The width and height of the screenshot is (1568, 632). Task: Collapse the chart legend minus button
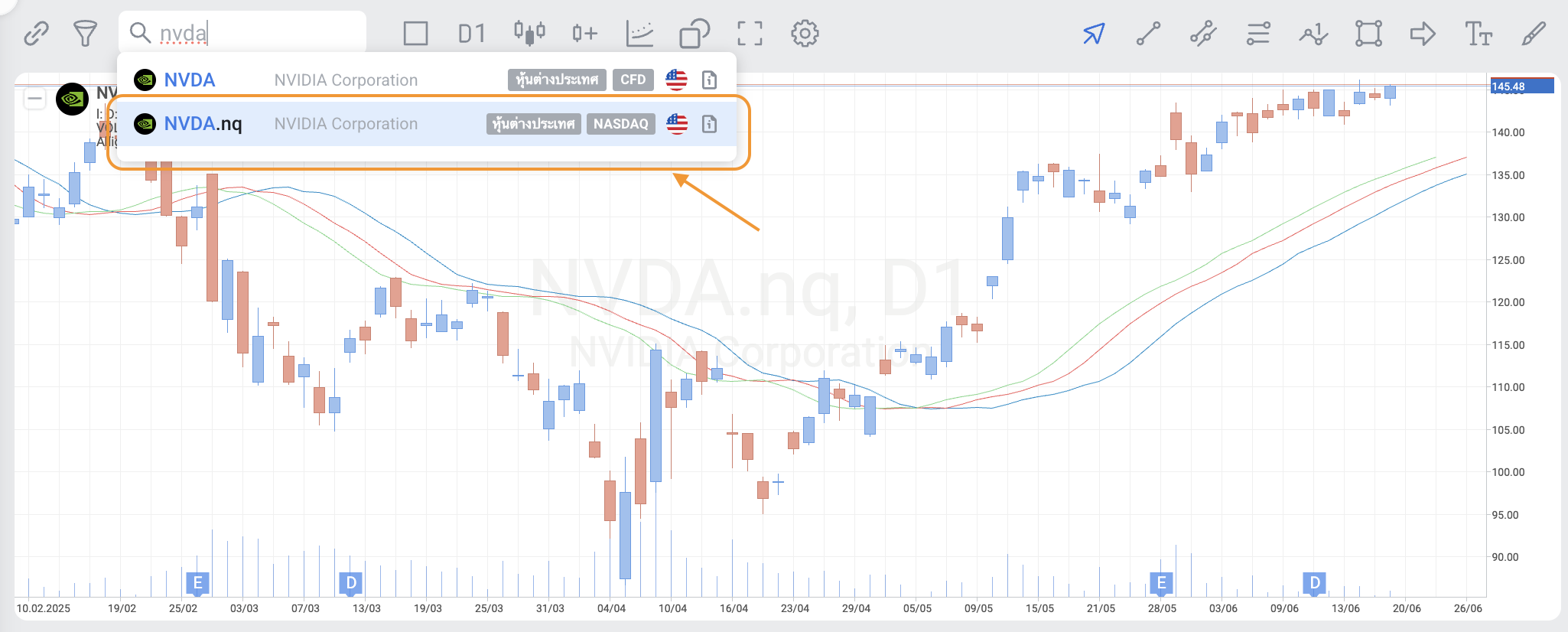[34, 99]
